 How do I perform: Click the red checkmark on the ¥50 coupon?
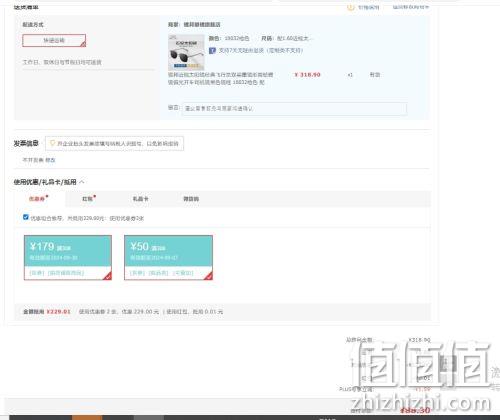click(208, 276)
